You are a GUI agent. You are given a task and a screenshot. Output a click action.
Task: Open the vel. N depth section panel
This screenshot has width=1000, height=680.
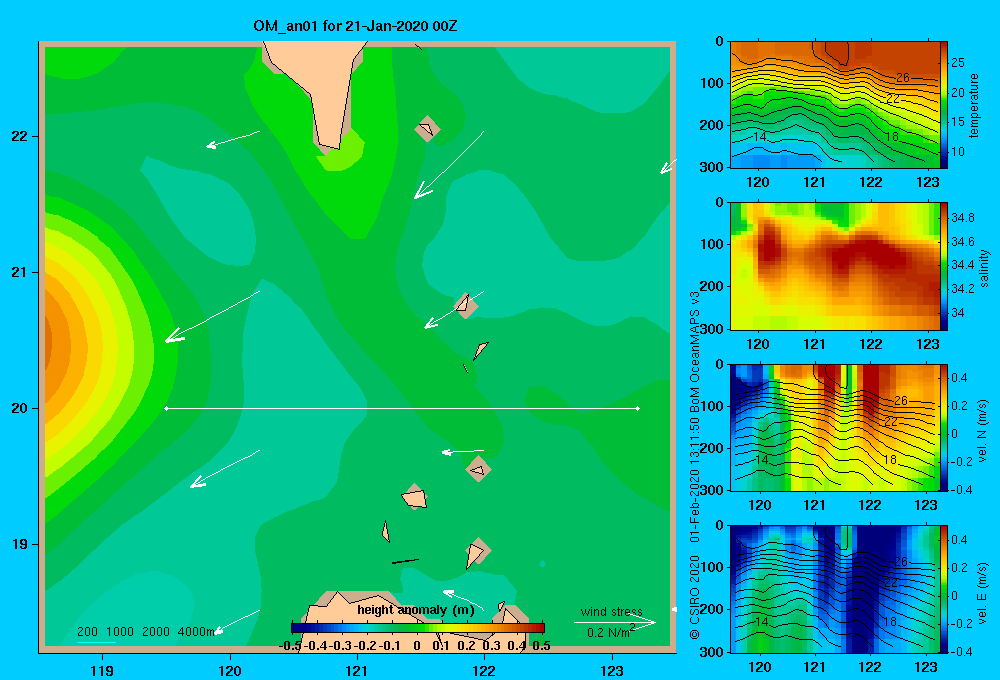[835, 427]
